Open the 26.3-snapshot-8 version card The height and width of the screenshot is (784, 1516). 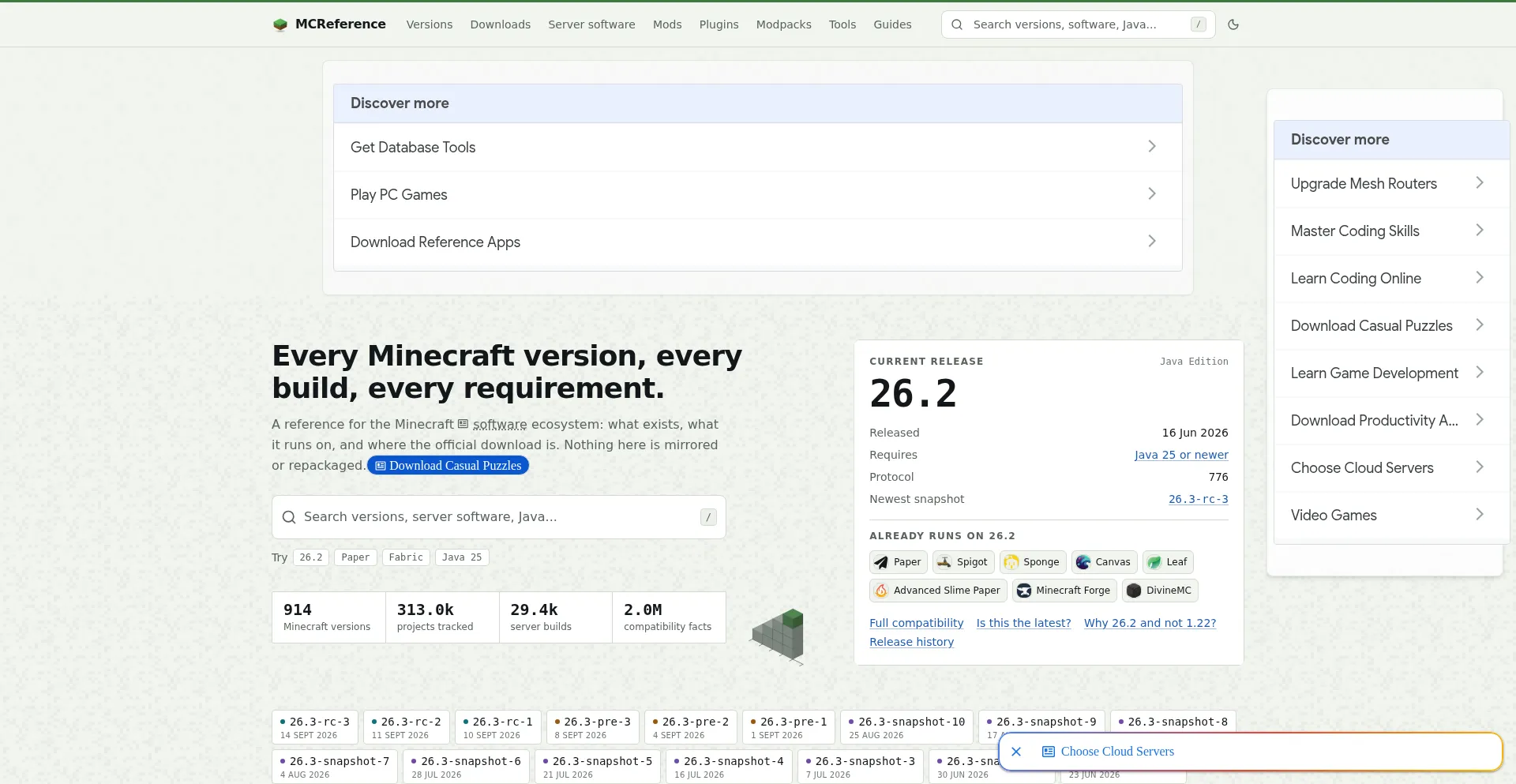point(1173,723)
